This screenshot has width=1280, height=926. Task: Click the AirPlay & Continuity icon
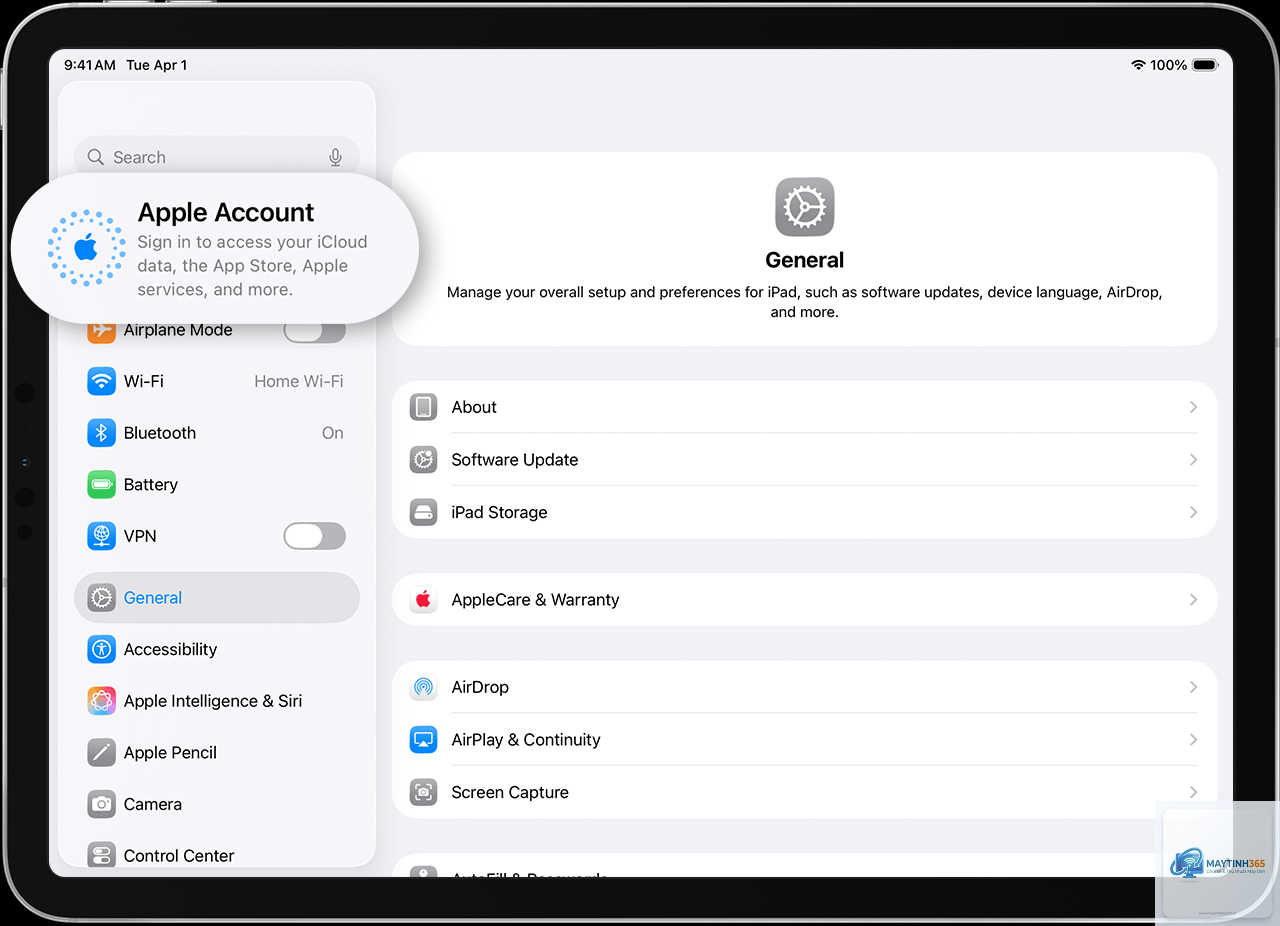424,740
